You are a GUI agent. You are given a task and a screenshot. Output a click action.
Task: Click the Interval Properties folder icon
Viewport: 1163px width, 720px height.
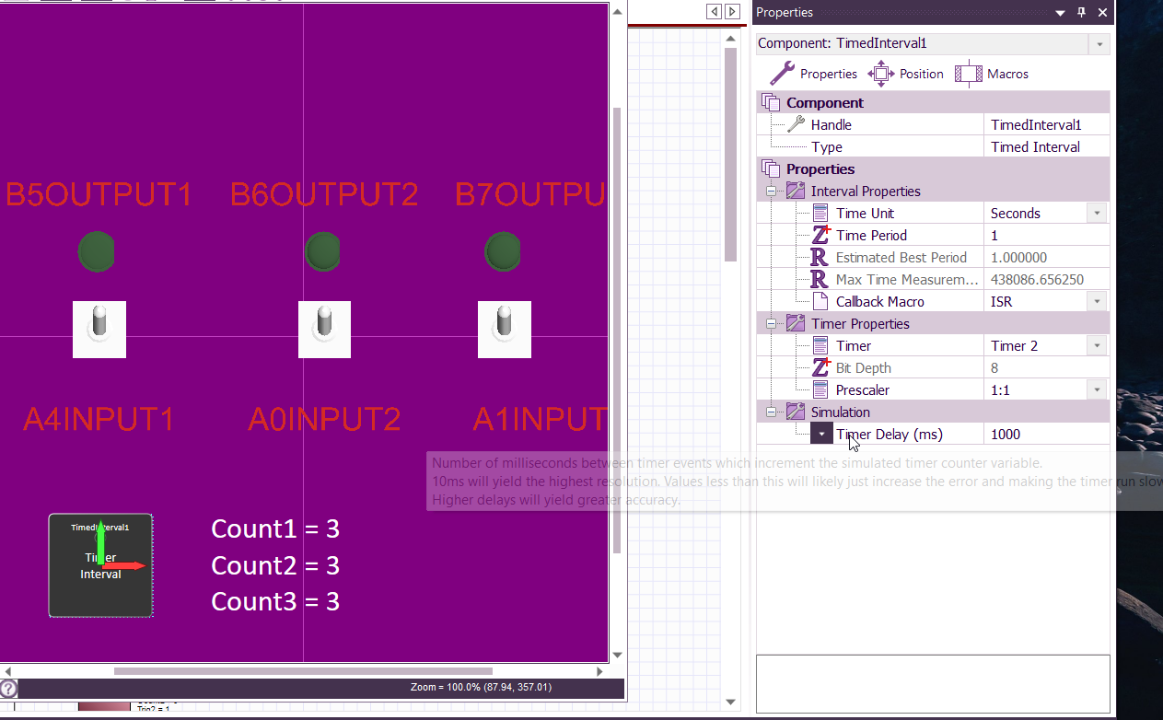click(x=795, y=190)
